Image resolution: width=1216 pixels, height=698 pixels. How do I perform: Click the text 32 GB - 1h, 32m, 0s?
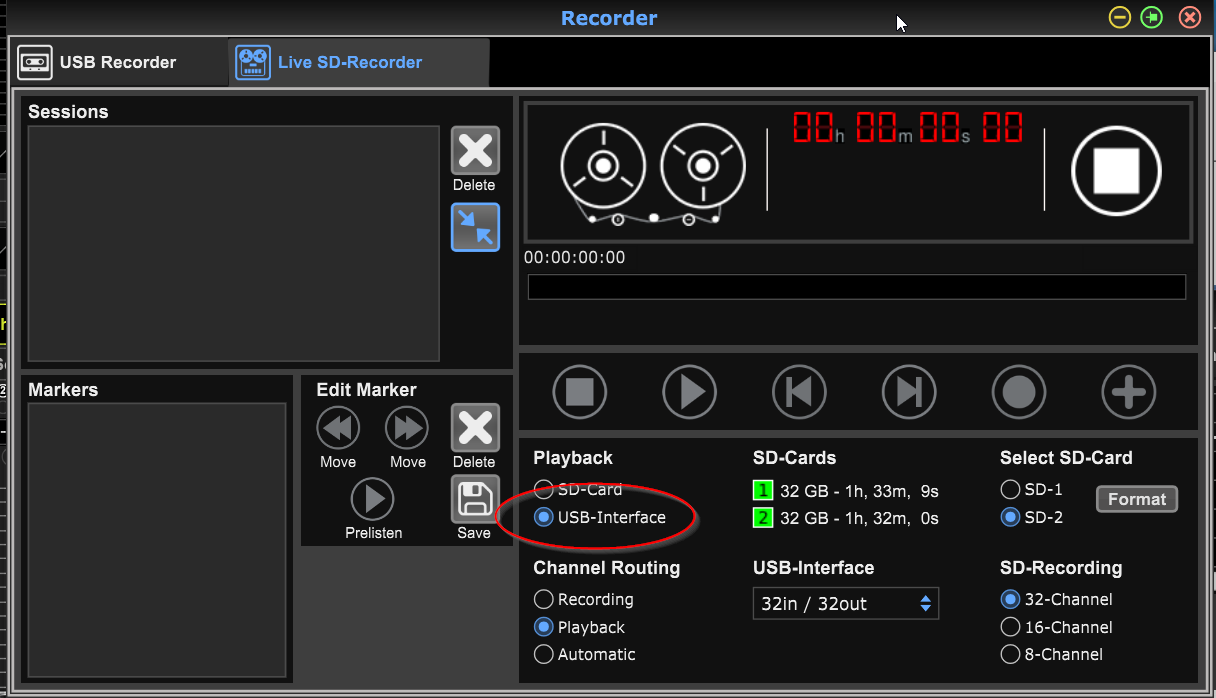(x=859, y=518)
